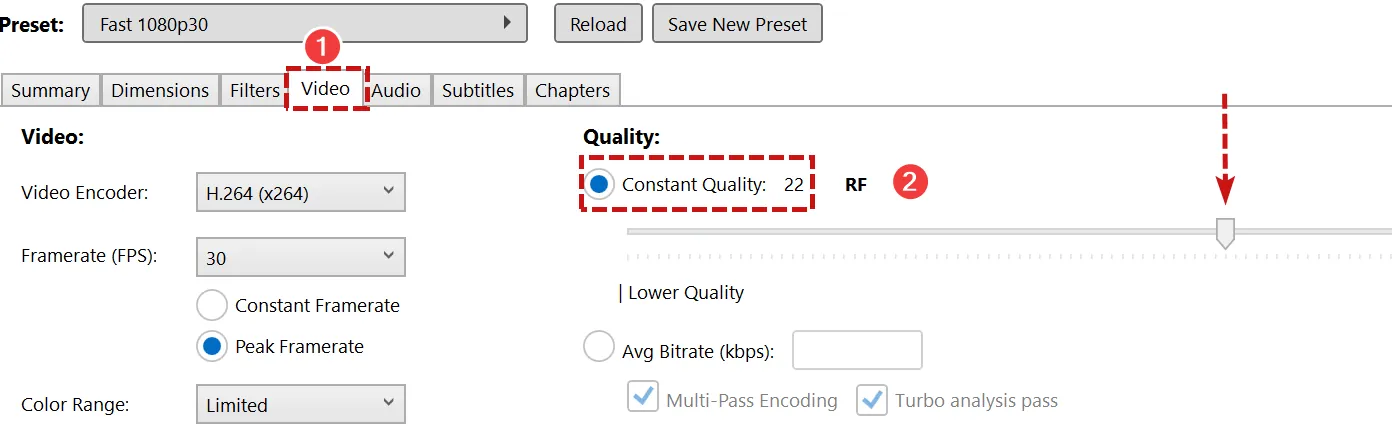Switch to the Audio tab
The image size is (1392, 435).
[x=396, y=90]
